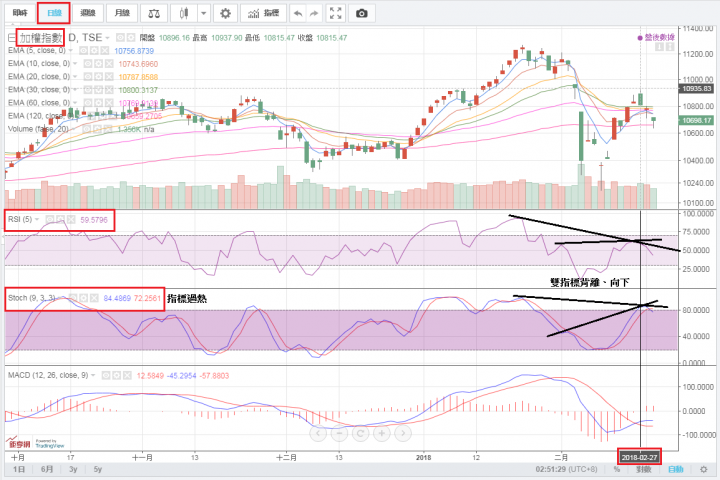Click the 02:51:29 (UTC+8) timezone clock
The image size is (720, 480).
tap(566, 469)
